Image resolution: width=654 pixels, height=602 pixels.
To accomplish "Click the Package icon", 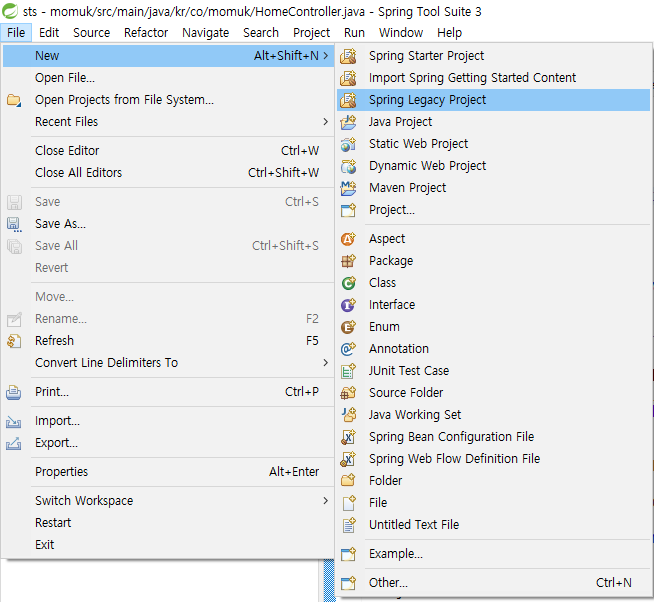I will pos(348,261).
